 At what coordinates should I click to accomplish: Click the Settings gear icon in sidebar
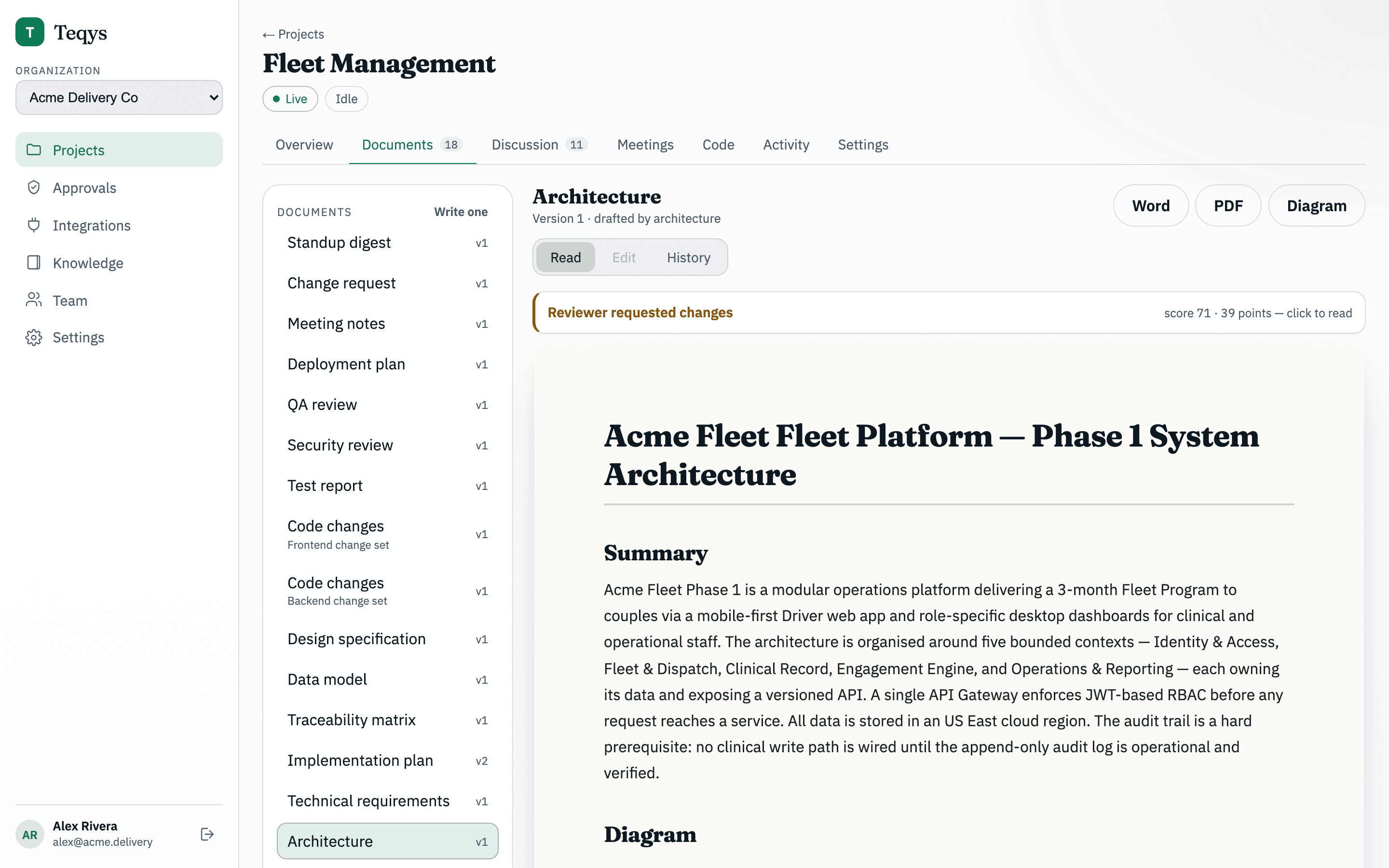pyautogui.click(x=34, y=338)
